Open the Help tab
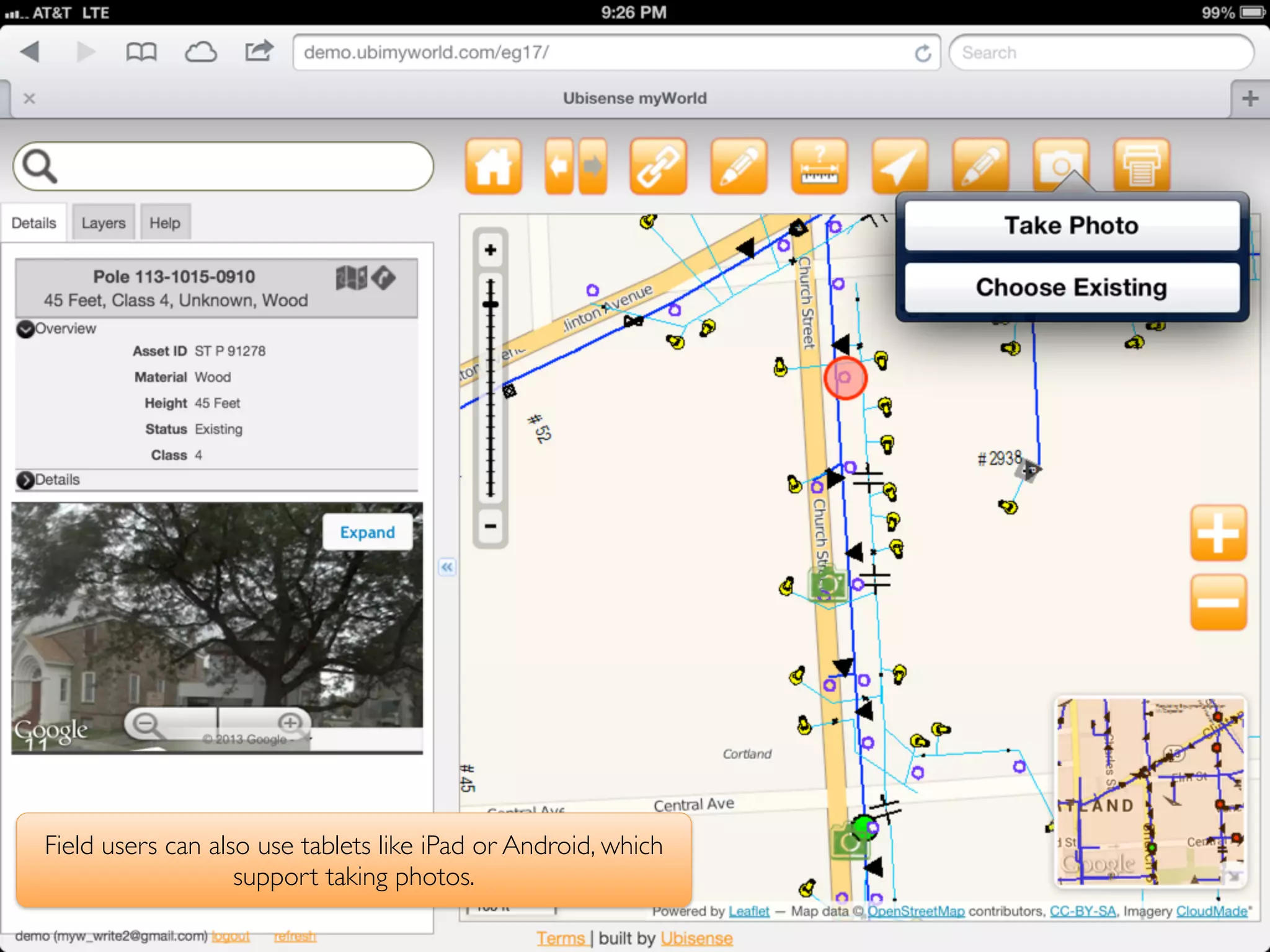1270x952 pixels. 165,223
